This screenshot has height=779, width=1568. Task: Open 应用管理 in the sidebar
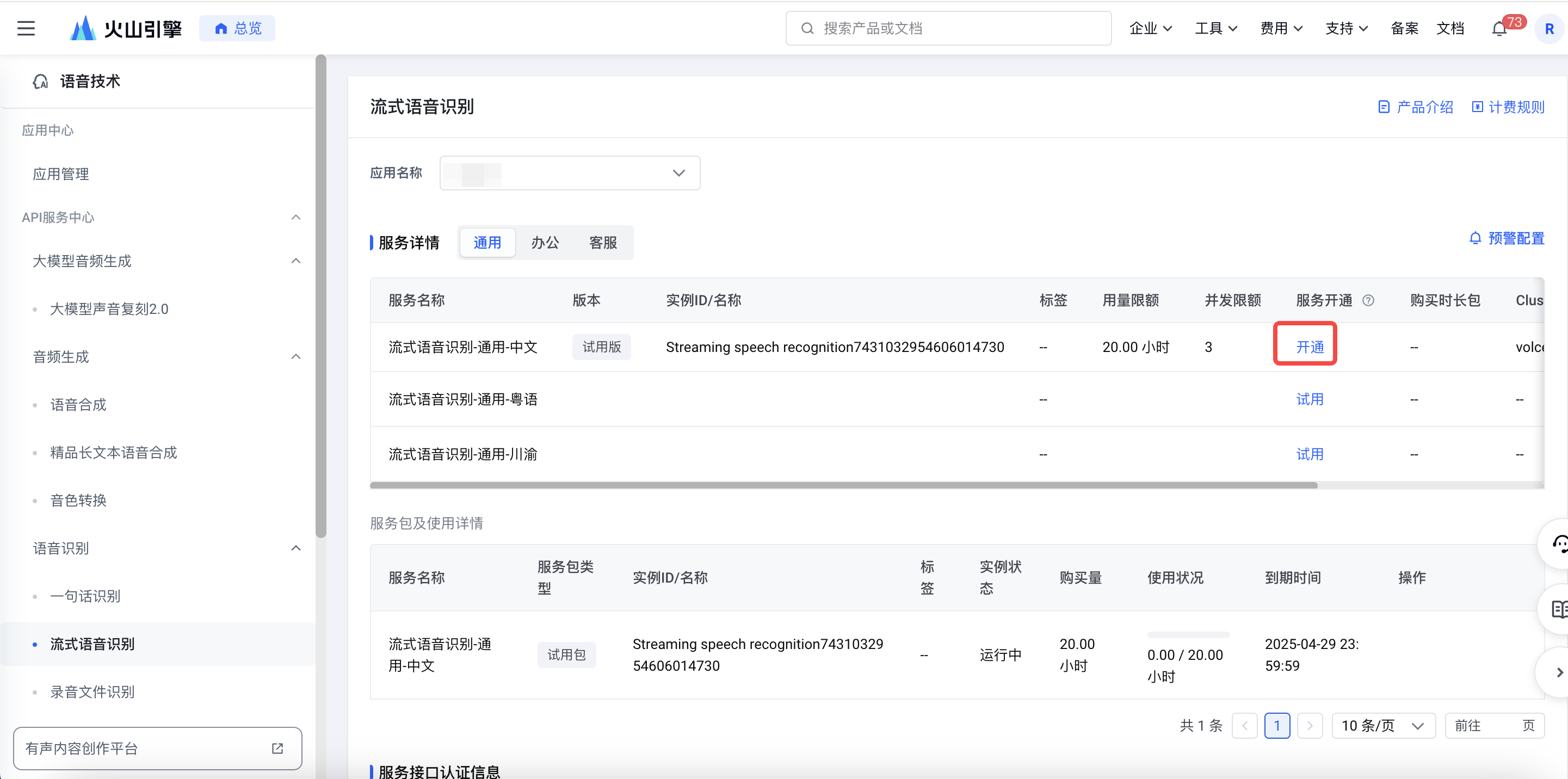[61, 174]
